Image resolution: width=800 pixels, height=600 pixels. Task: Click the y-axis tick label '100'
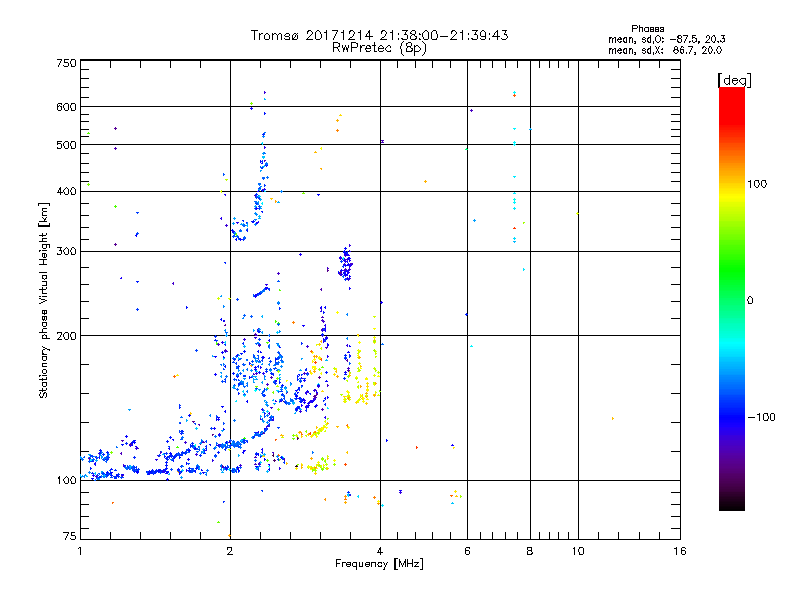pyautogui.click(x=66, y=480)
